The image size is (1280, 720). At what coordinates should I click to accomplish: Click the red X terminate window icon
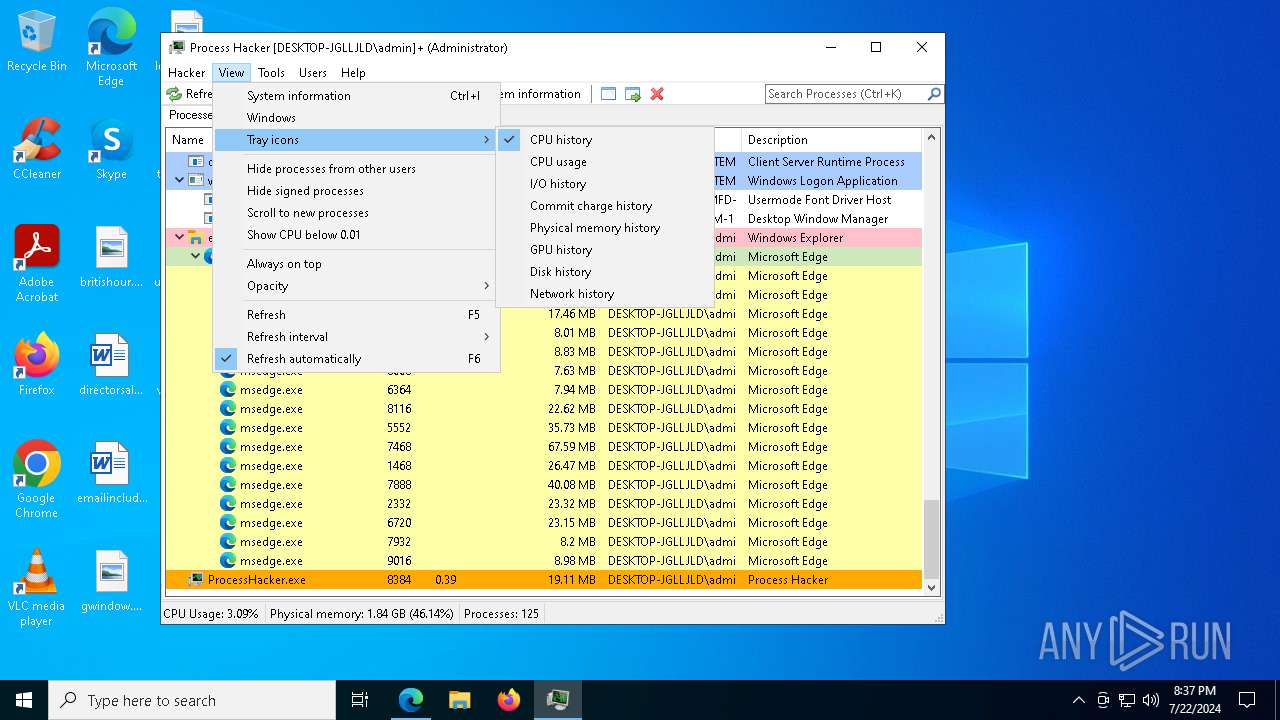tap(657, 94)
